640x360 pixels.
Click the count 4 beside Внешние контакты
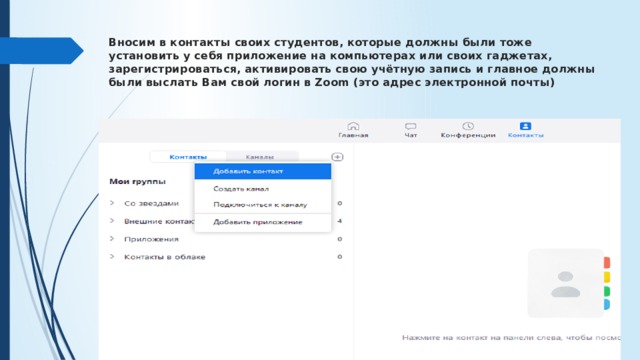(x=340, y=221)
